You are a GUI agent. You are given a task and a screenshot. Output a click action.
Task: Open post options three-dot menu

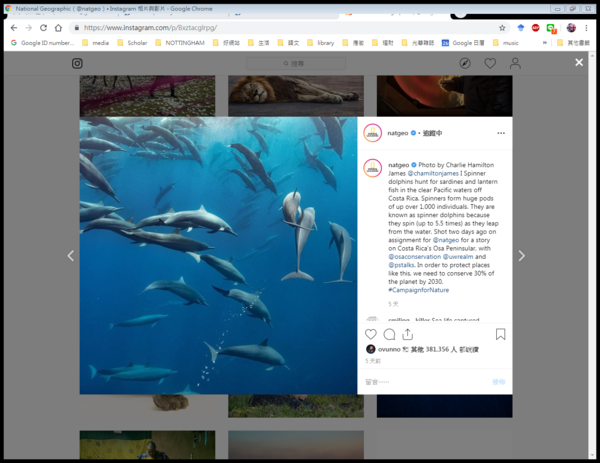click(x=501, y=133)
